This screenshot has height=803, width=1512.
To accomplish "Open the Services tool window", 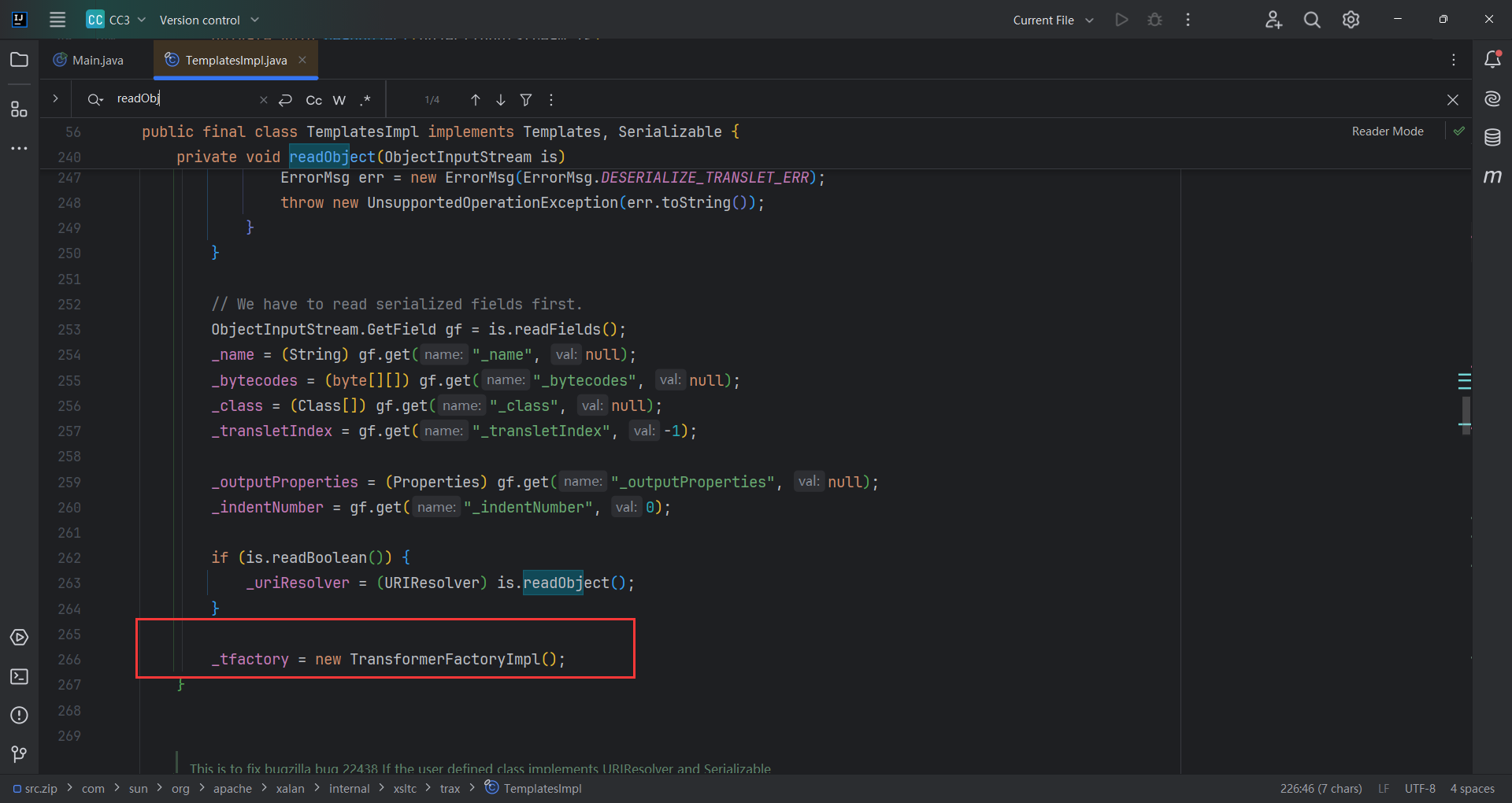I will pyautogui.click(x=20, y=637).
